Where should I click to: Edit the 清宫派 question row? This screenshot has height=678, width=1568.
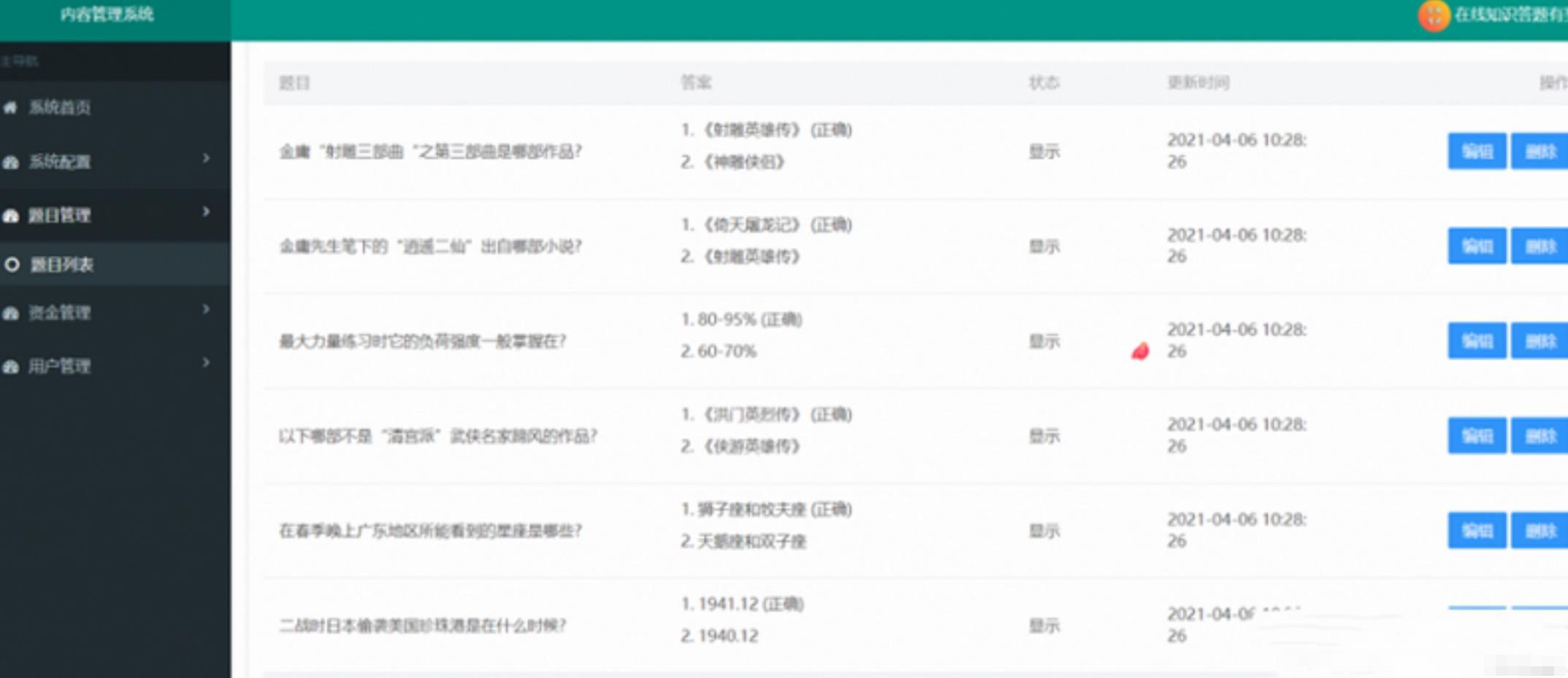click(1477, 435)
